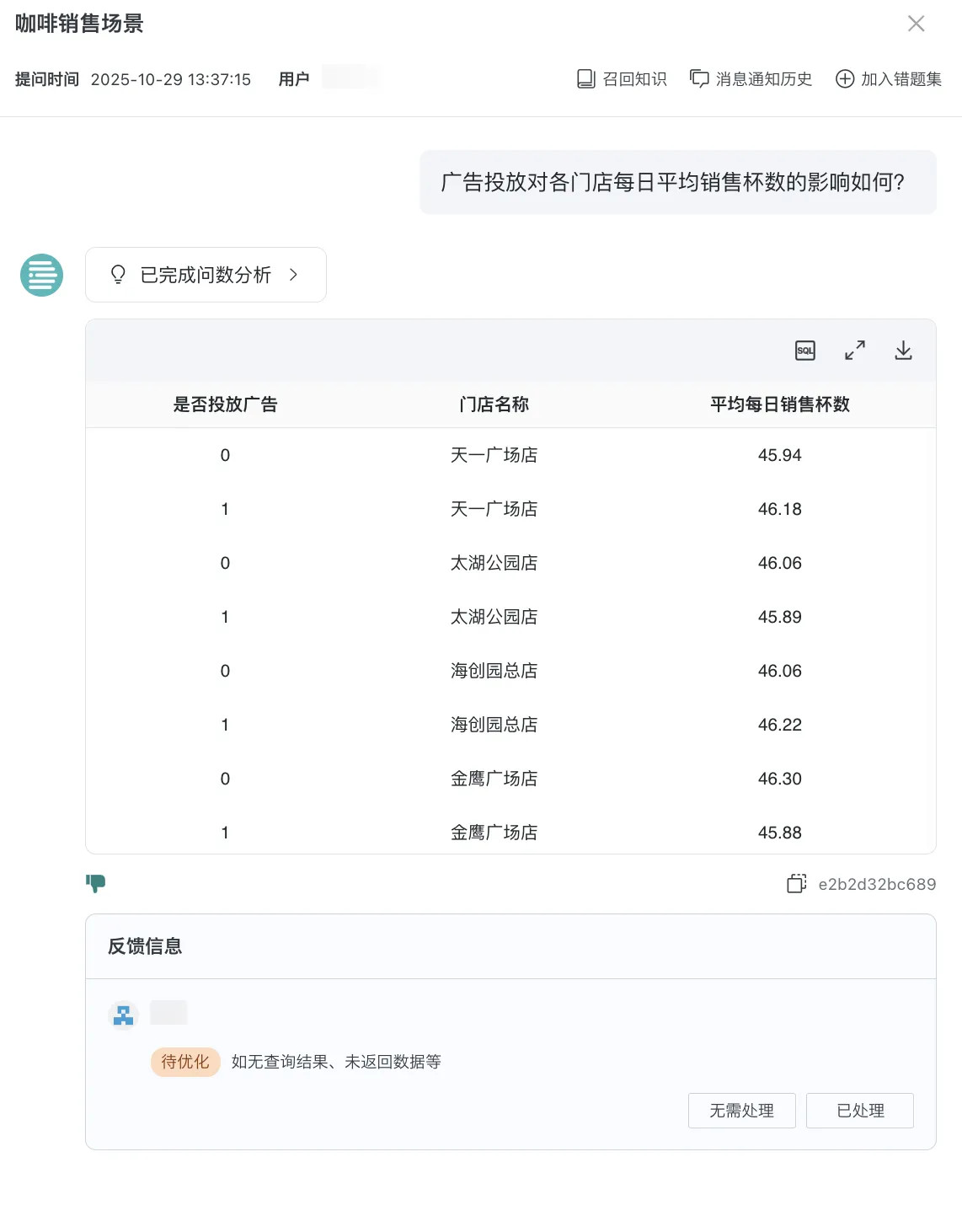The width and height of the screenshot is (962, 1232).
Task: Click the user question message bubble
Action: [677, 182]
